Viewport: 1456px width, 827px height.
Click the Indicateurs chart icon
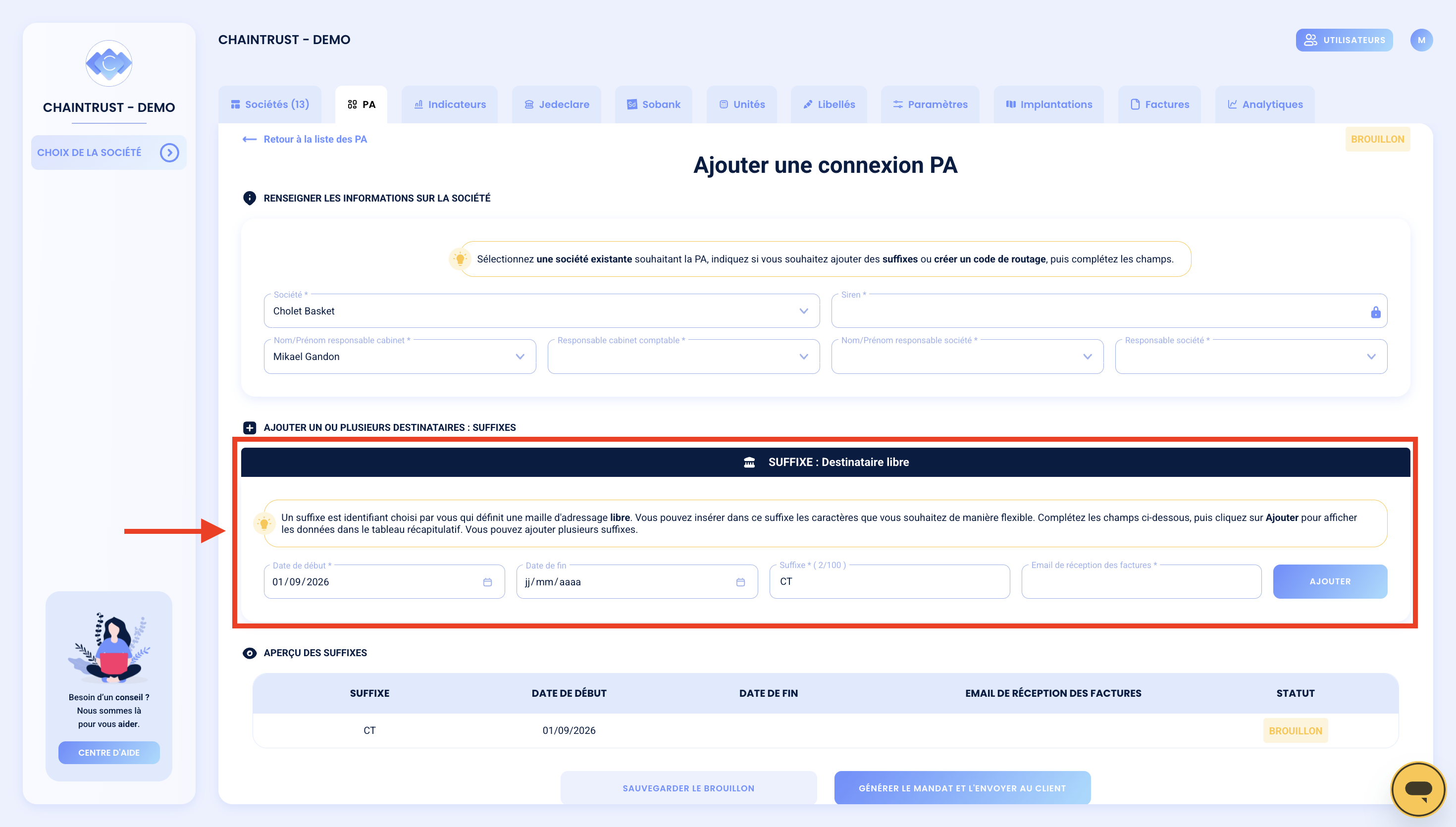pyautogui.click(x=418, y=104)
